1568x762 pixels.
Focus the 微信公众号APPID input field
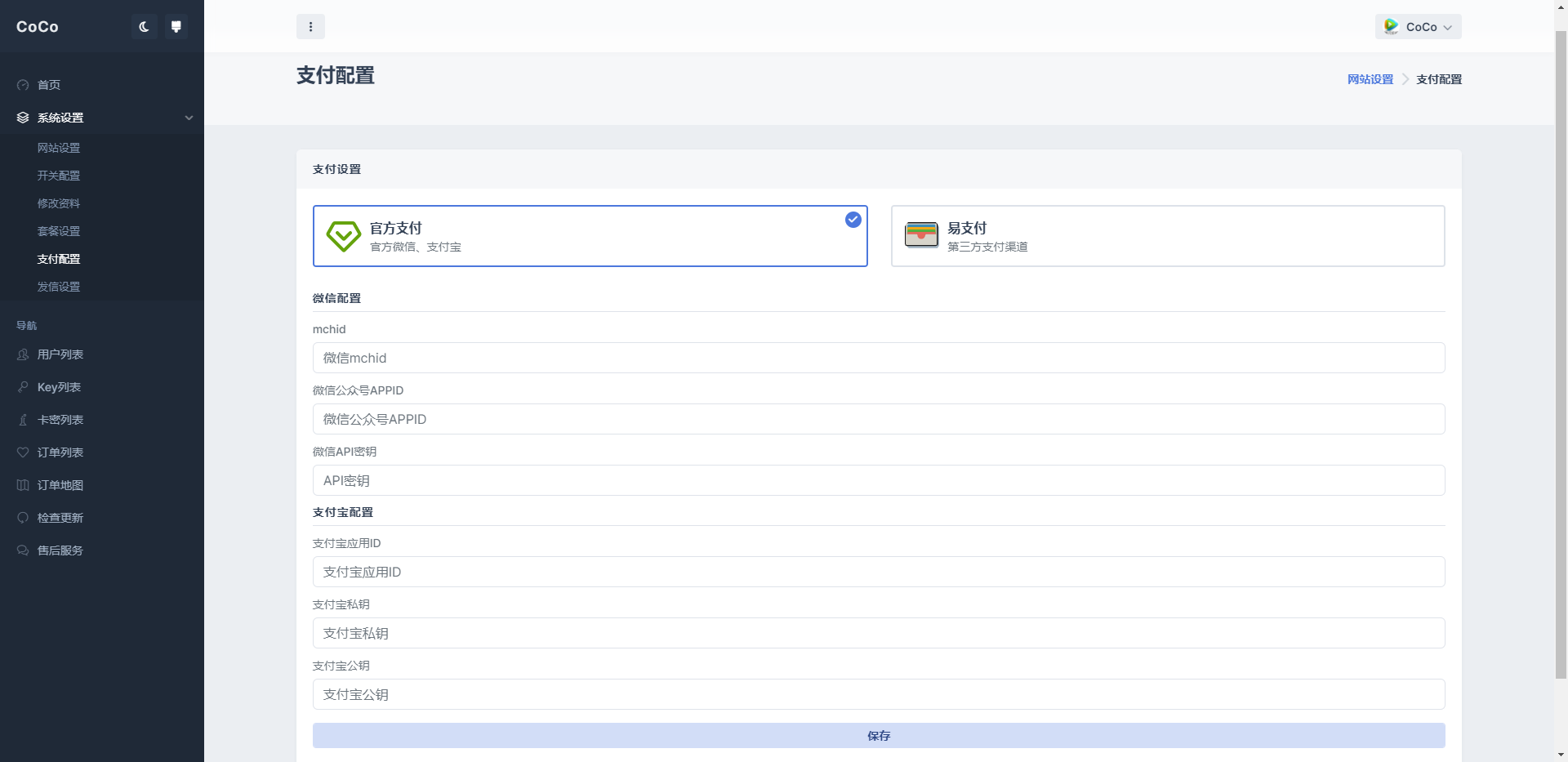click(x=879, y=419)
